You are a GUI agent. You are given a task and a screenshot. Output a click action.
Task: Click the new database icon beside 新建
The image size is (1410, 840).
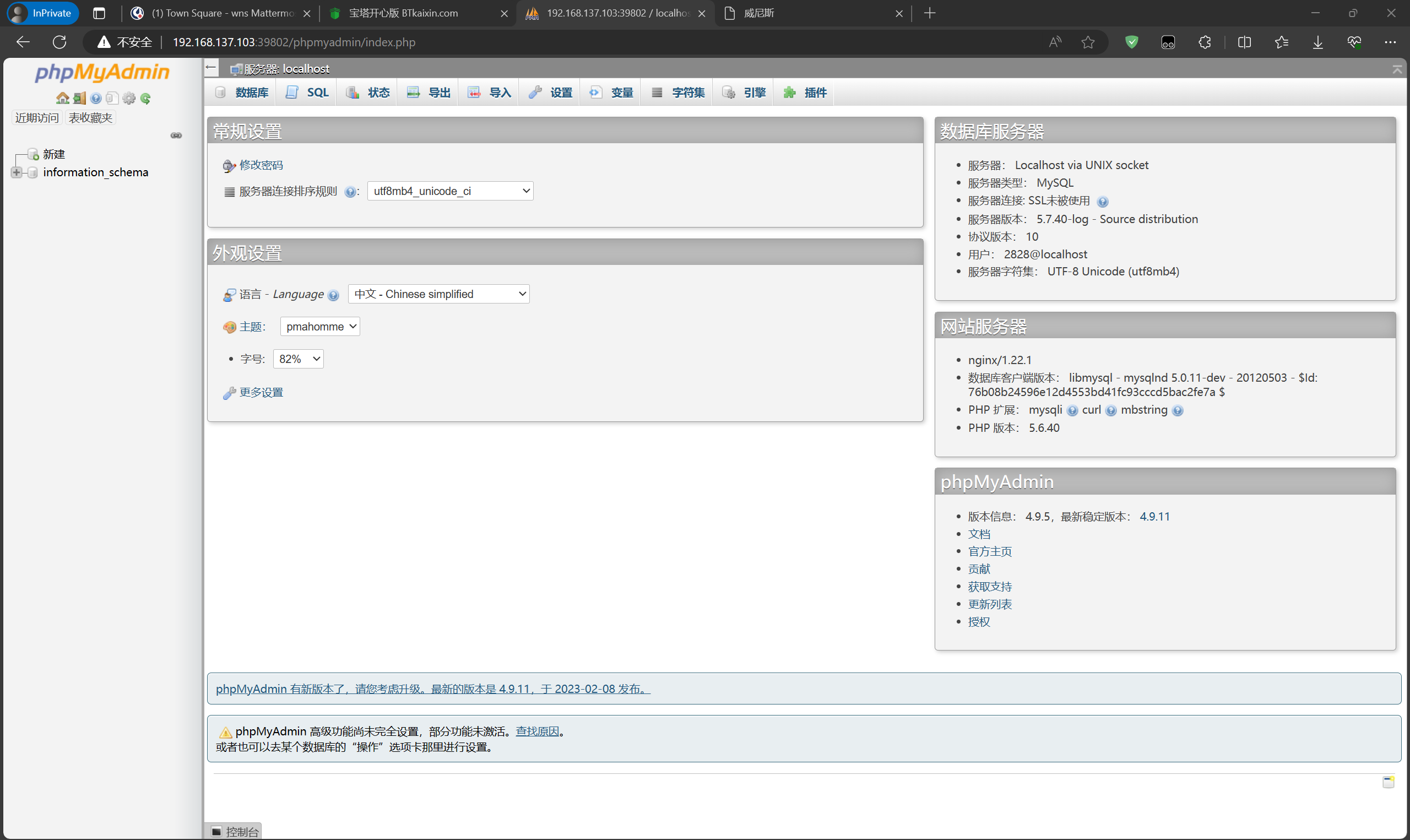tap(34, 154)
